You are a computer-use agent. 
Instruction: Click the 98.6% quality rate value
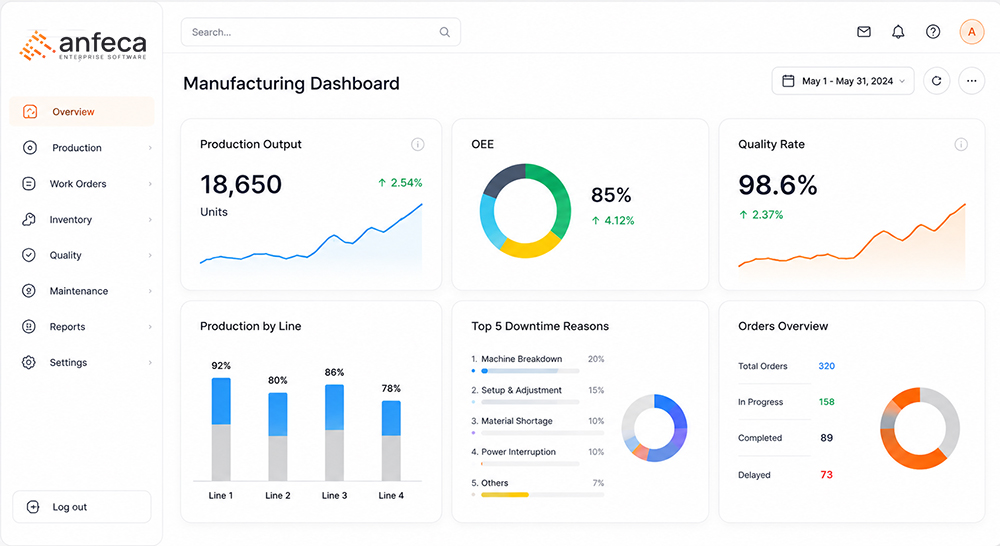777,185
